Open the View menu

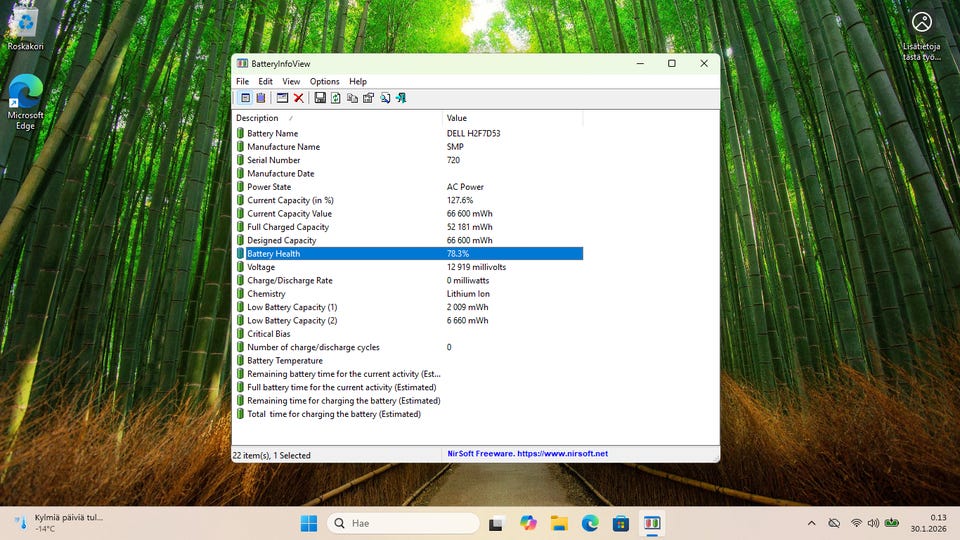click(x=291, y=81)
